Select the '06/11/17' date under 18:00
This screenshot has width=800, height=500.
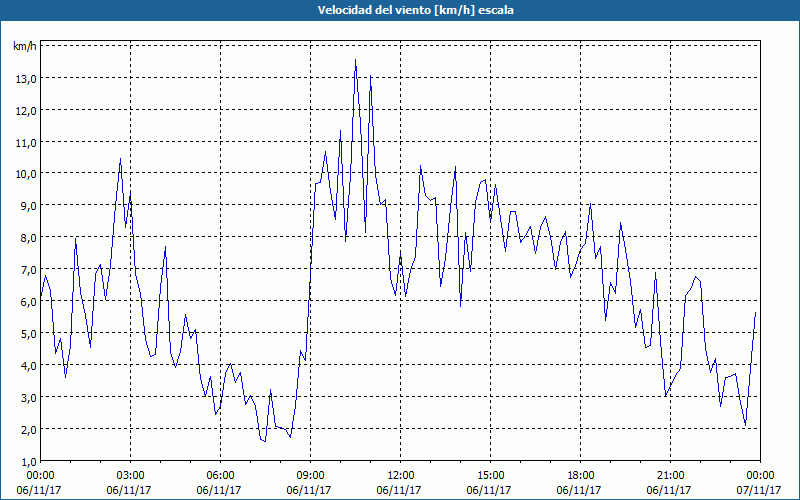[579, 490]
